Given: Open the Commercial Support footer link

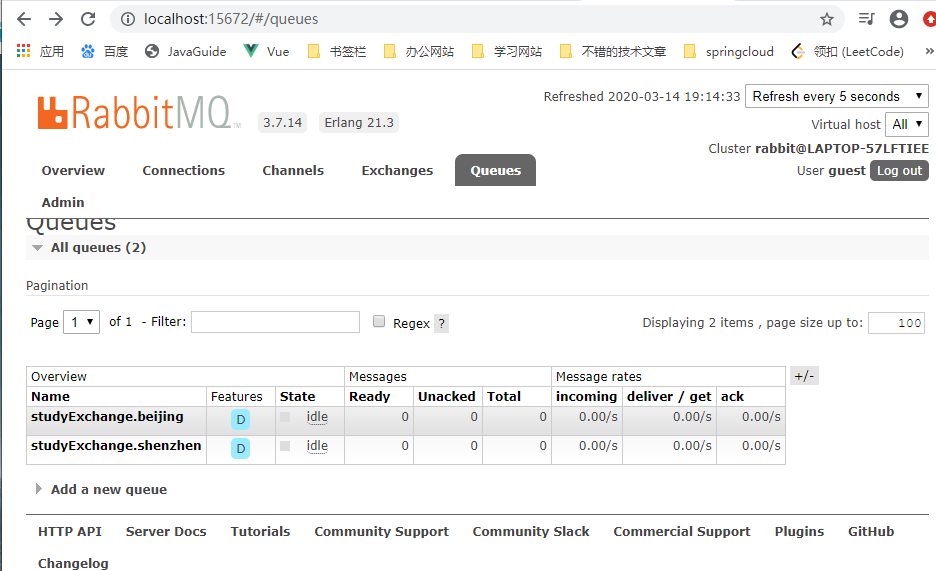Looking at the screenshot, I should pyautogui.click(x=682, y=532).
